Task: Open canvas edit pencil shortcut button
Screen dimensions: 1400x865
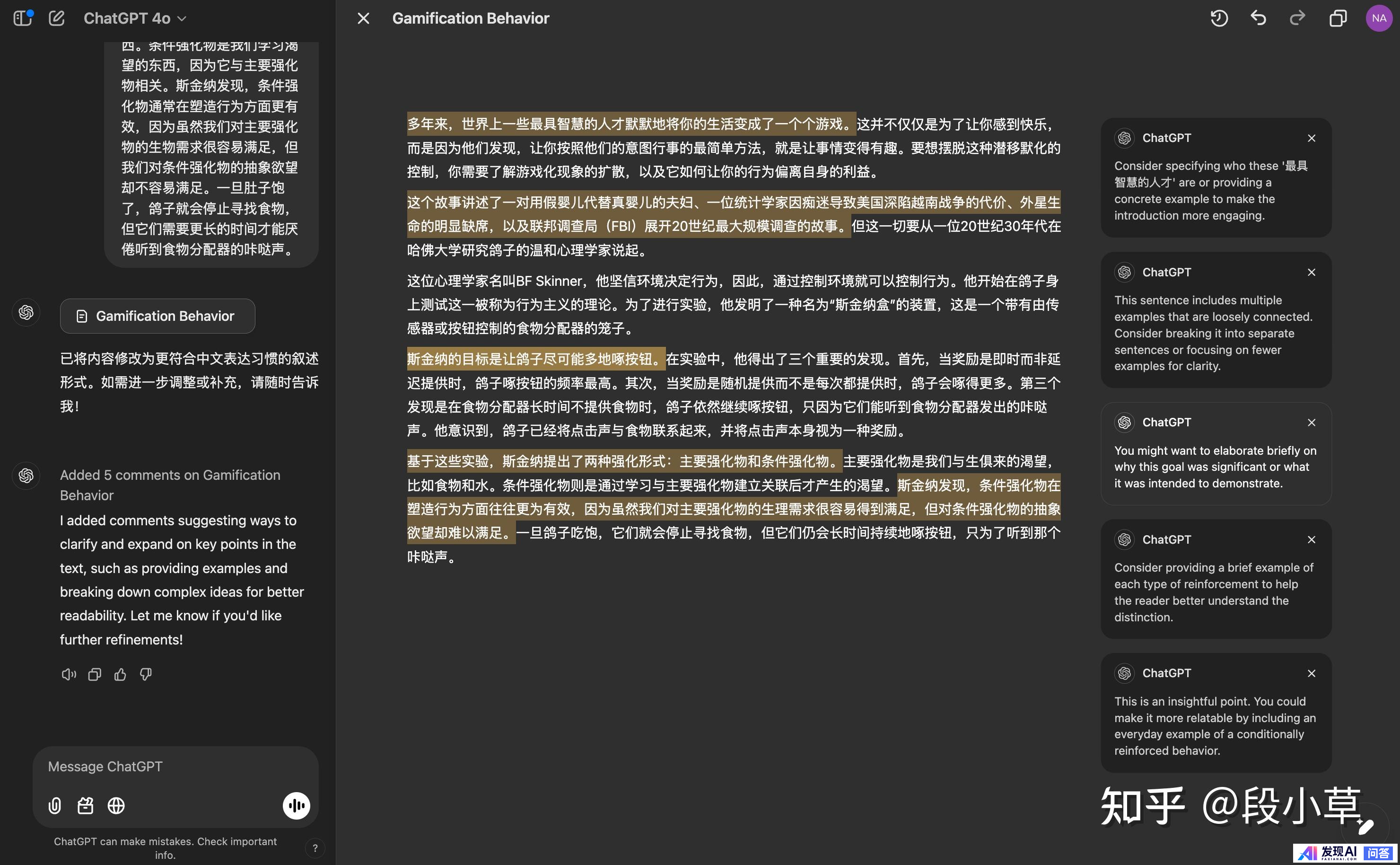Action: coord(1365,826)
